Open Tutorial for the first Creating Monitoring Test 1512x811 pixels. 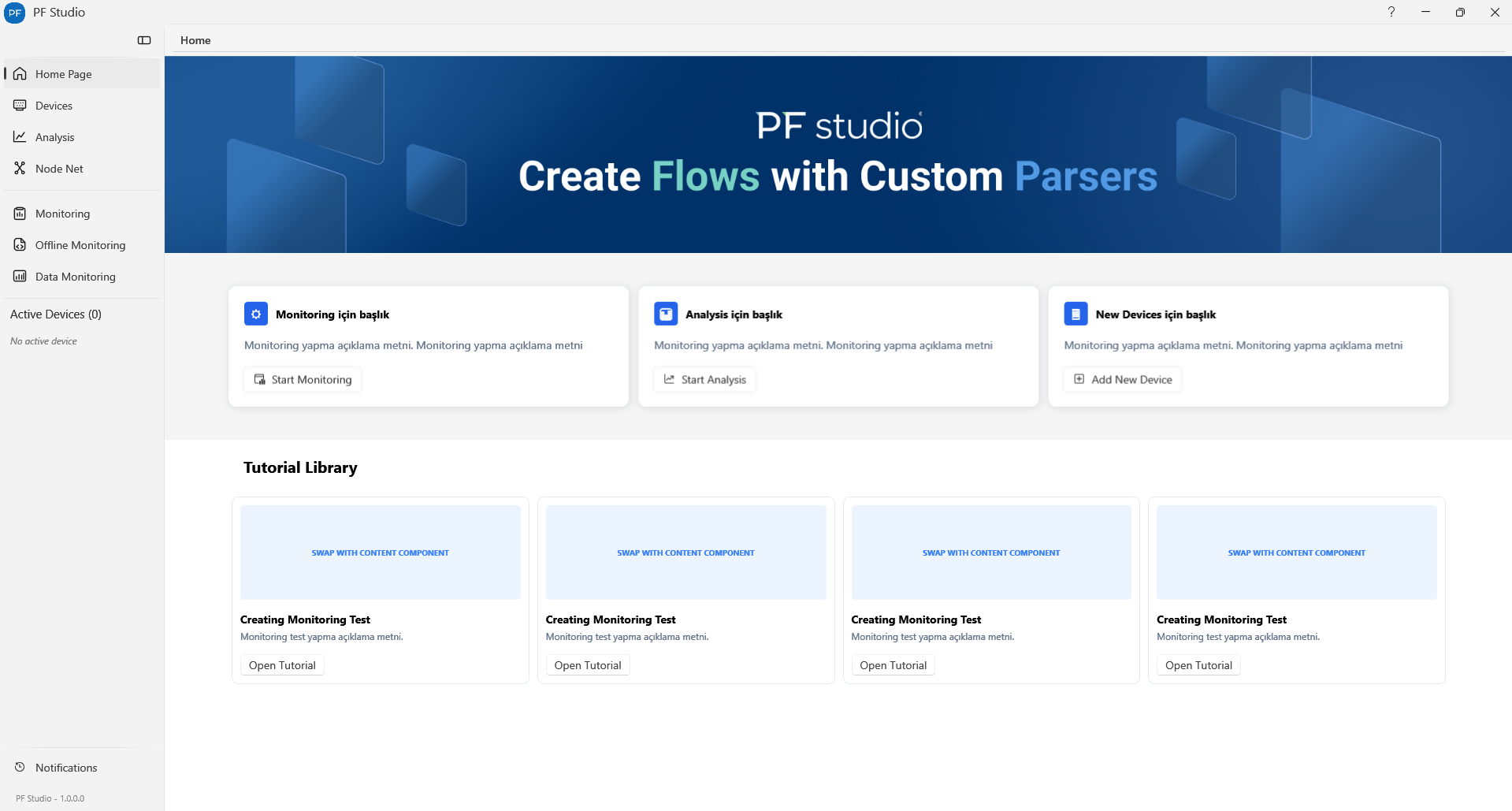(281, 664)
